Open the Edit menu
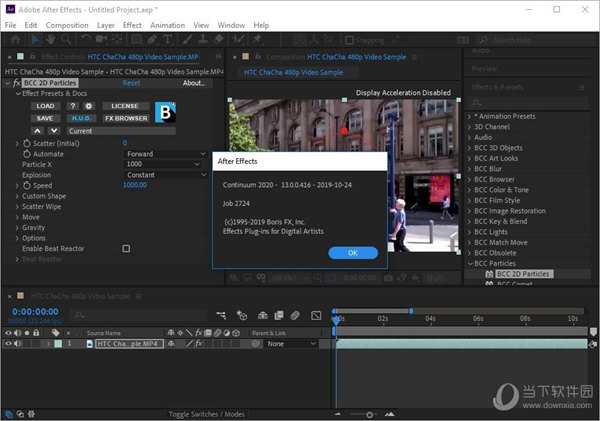This screenshot has width=600, height=421. (31, 25)
